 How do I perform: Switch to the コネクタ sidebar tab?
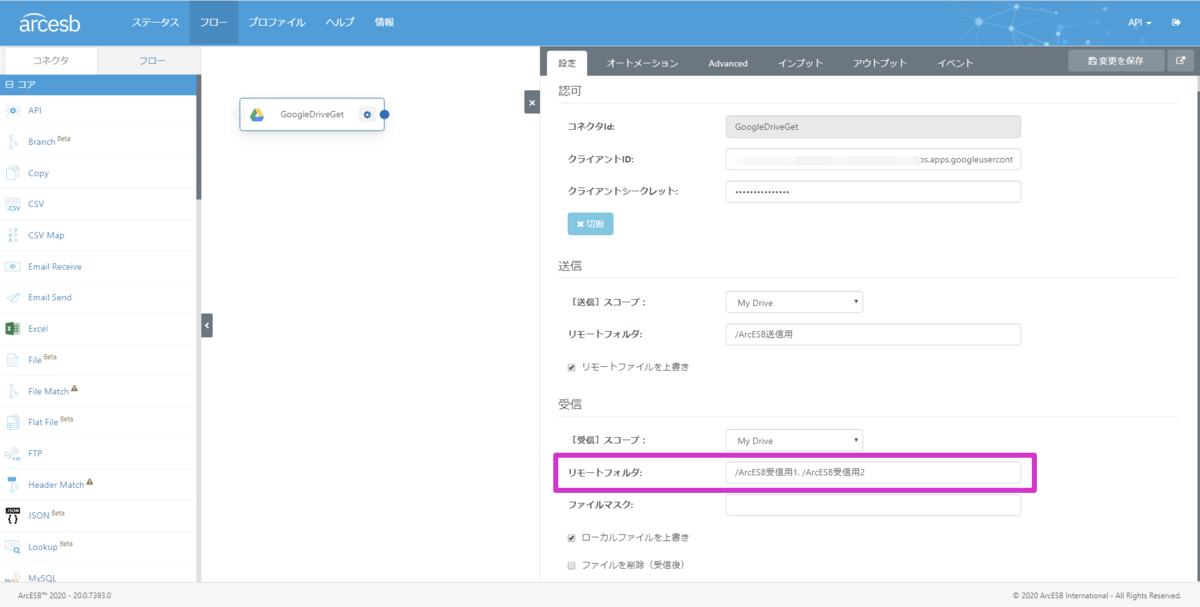pyautogui.click(x=51, y=60)
